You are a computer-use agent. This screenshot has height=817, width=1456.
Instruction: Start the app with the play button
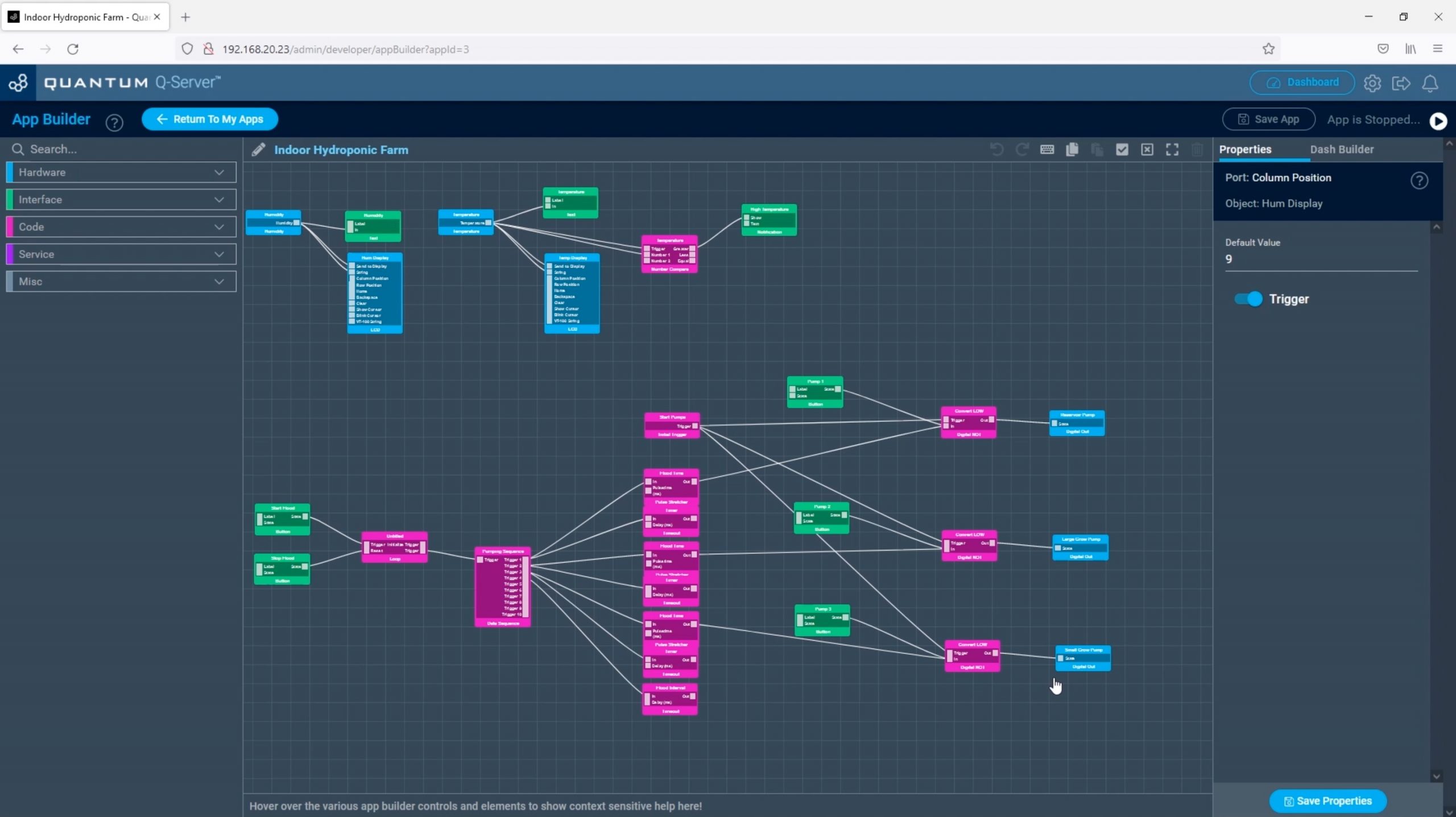1438,121
